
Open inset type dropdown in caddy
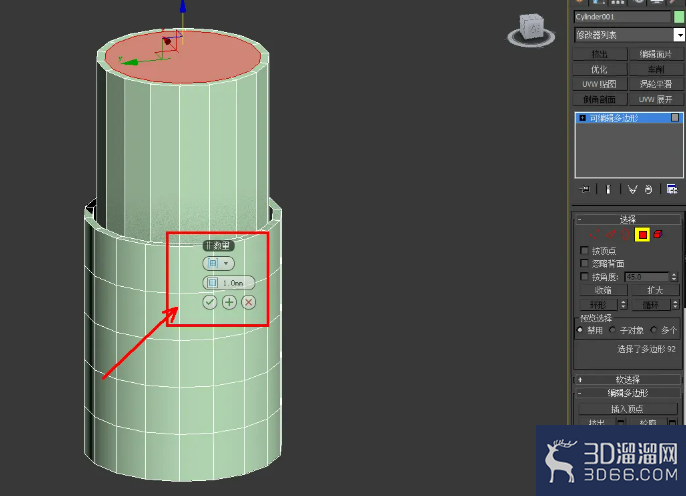[x=218, y=263]
